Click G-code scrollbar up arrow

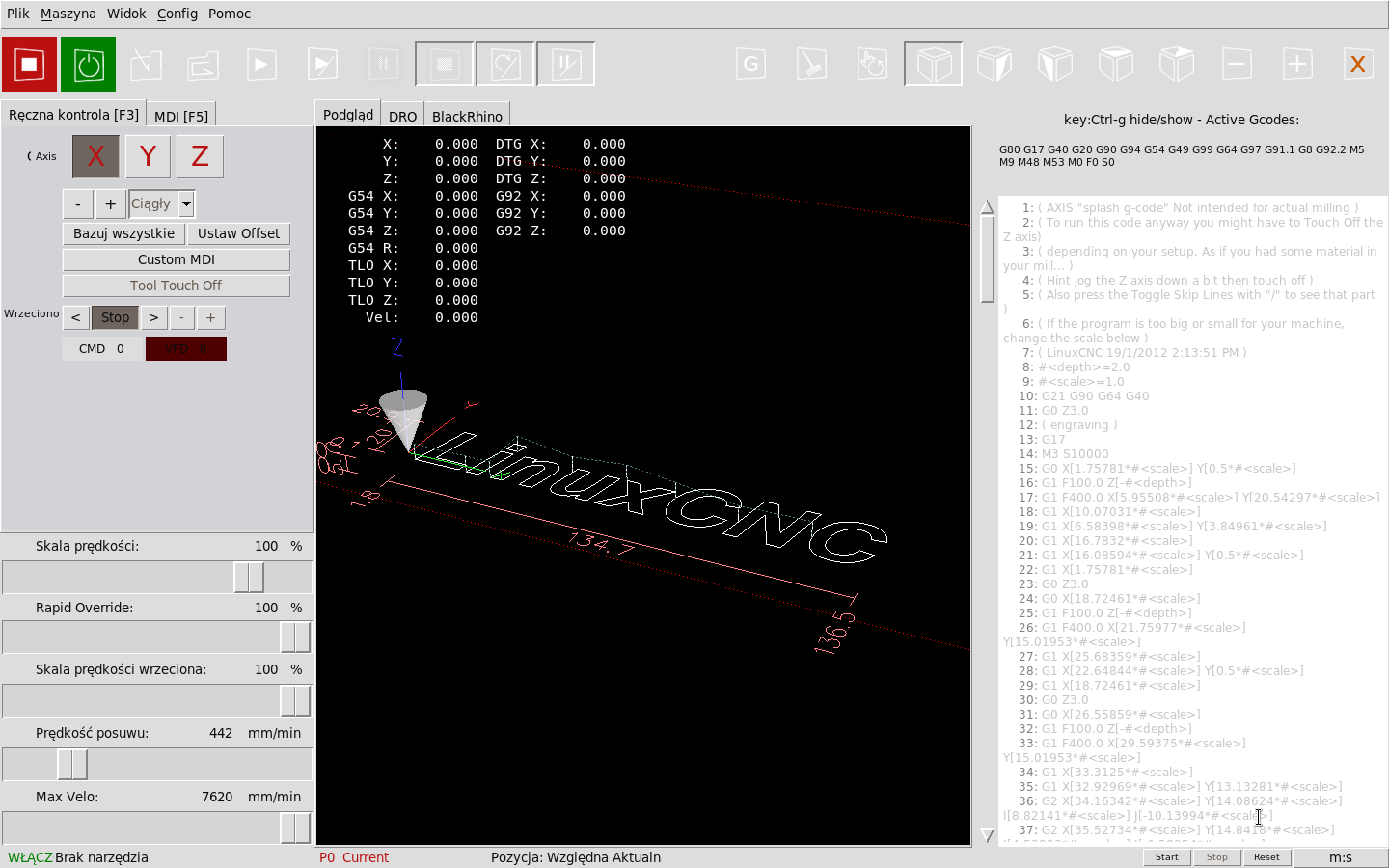[988, 206]
